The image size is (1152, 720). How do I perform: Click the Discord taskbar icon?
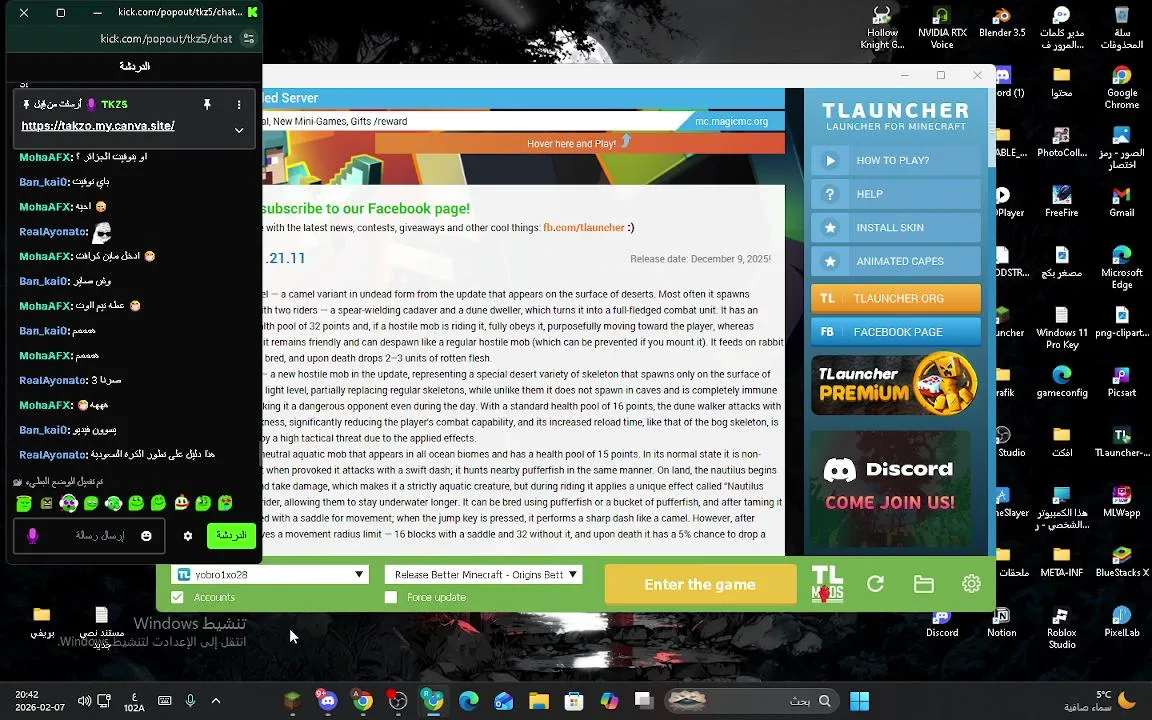point(326,700)
